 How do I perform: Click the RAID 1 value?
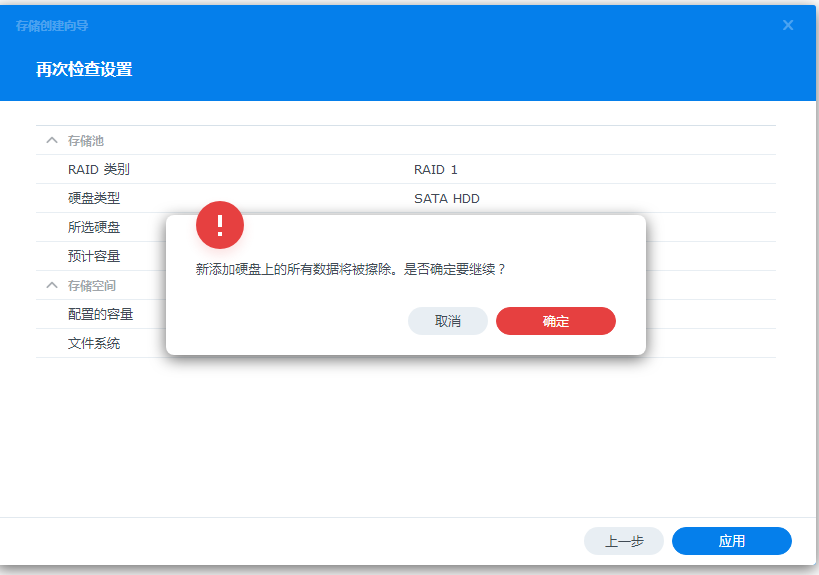point(436,170)
